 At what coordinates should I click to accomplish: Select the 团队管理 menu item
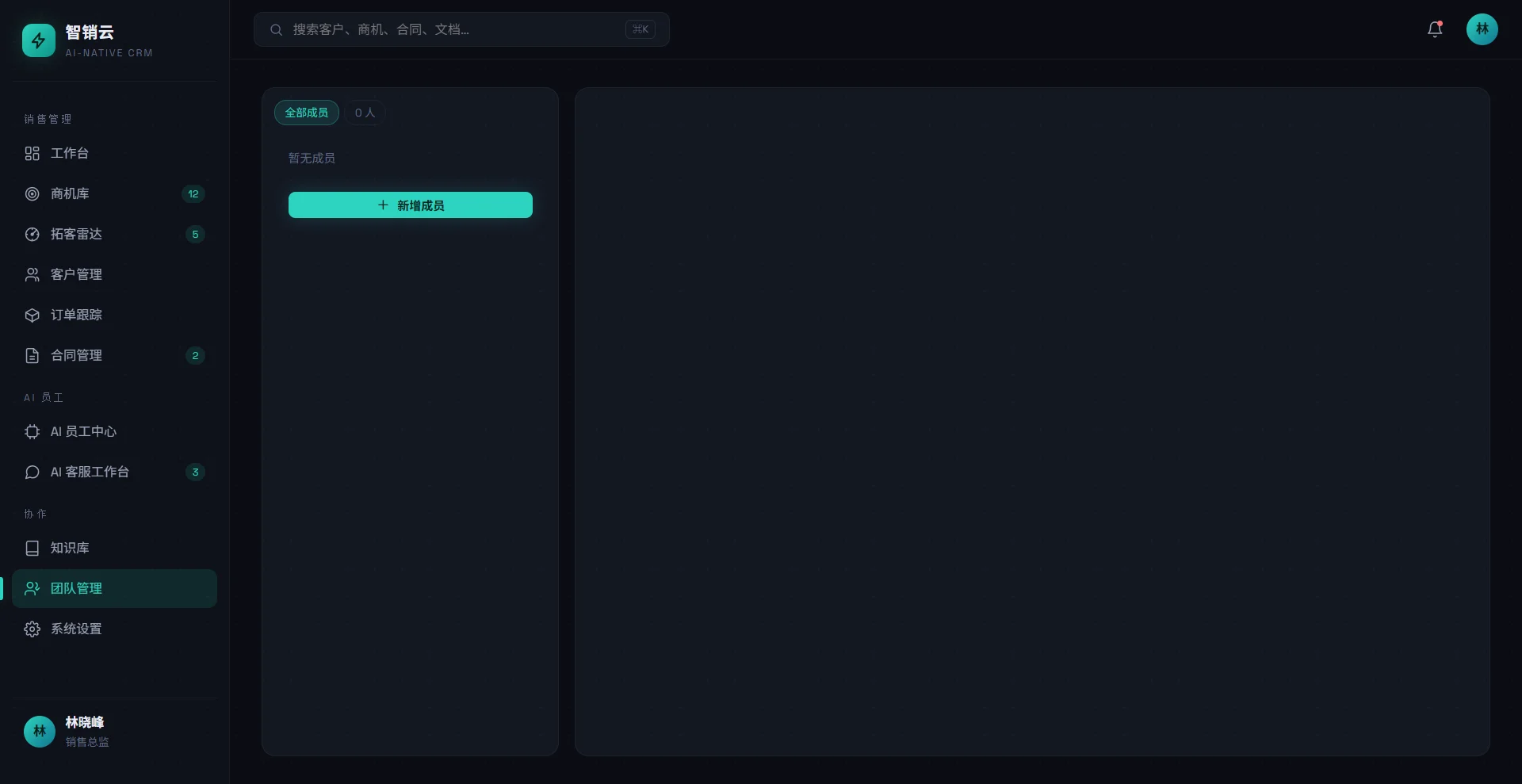click(x=114, y=588)
